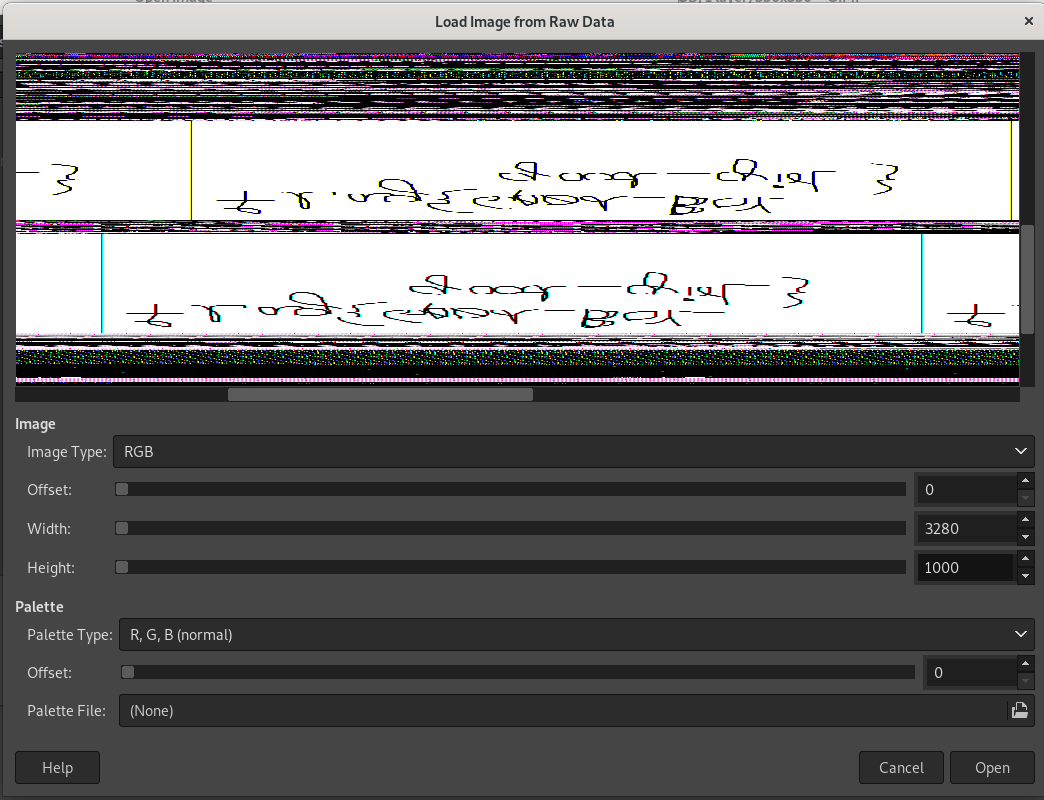Viewport: 1044px width, 800px height.
Task: Decrease the Width value with down arrow
Action: [1025, 537]
